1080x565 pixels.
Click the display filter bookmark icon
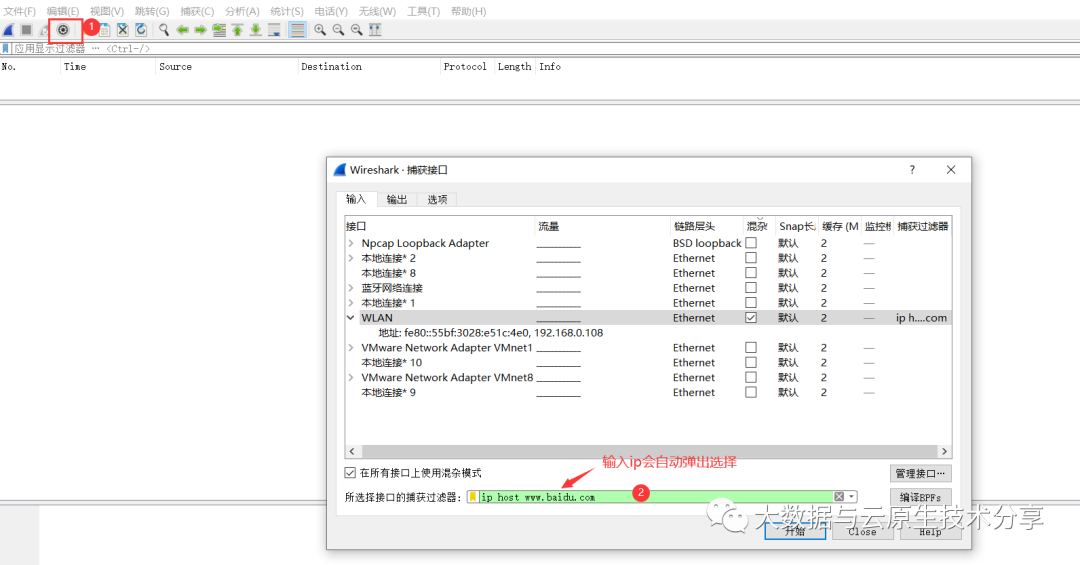(6, 48)
